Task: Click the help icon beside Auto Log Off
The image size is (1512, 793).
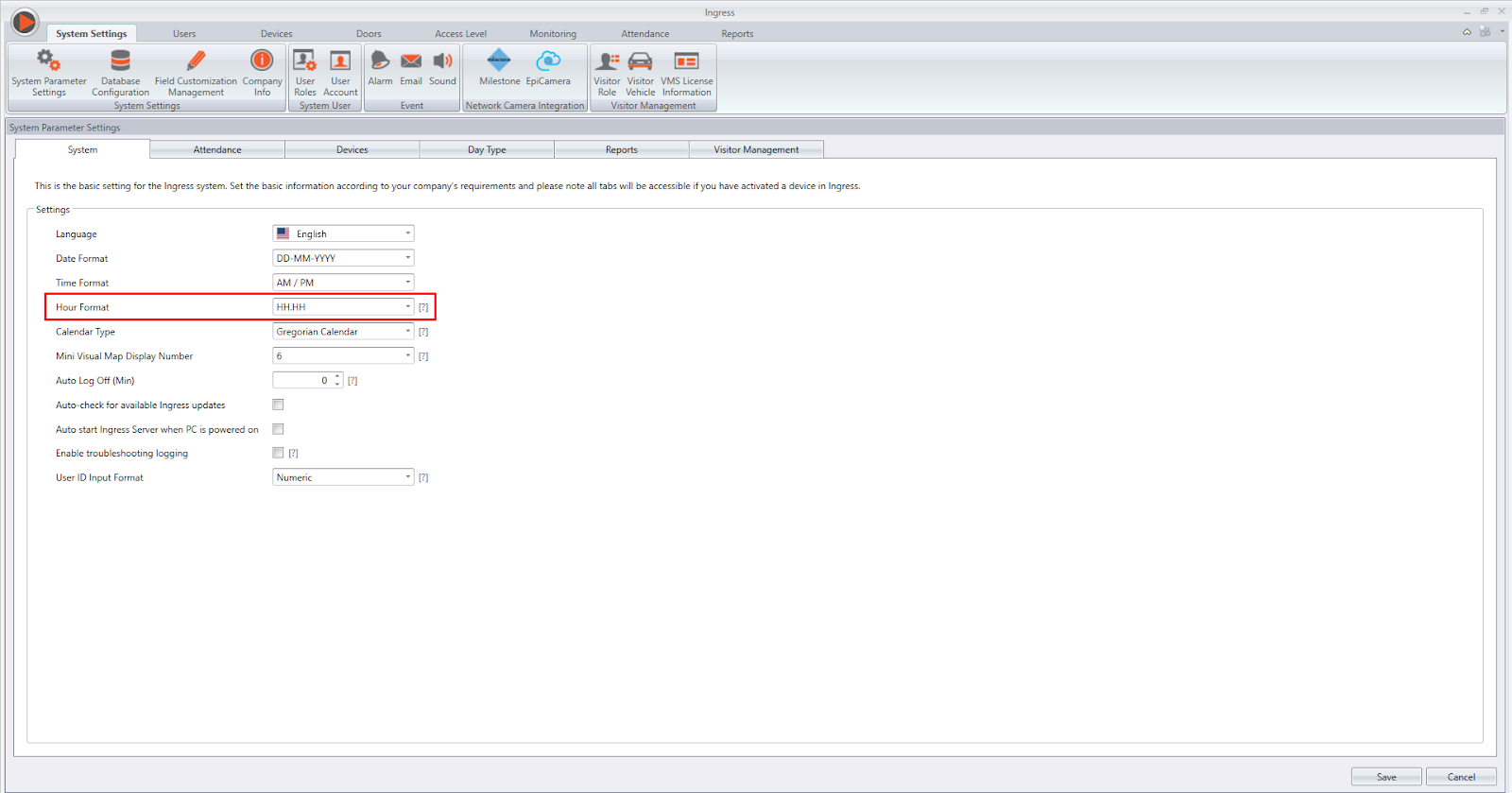Action: [352, 381]
